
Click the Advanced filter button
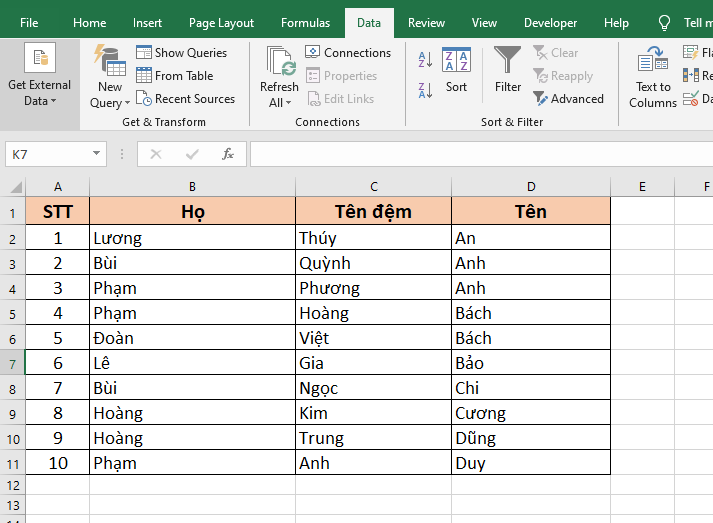pyautogui.click(x=541, y=99)
